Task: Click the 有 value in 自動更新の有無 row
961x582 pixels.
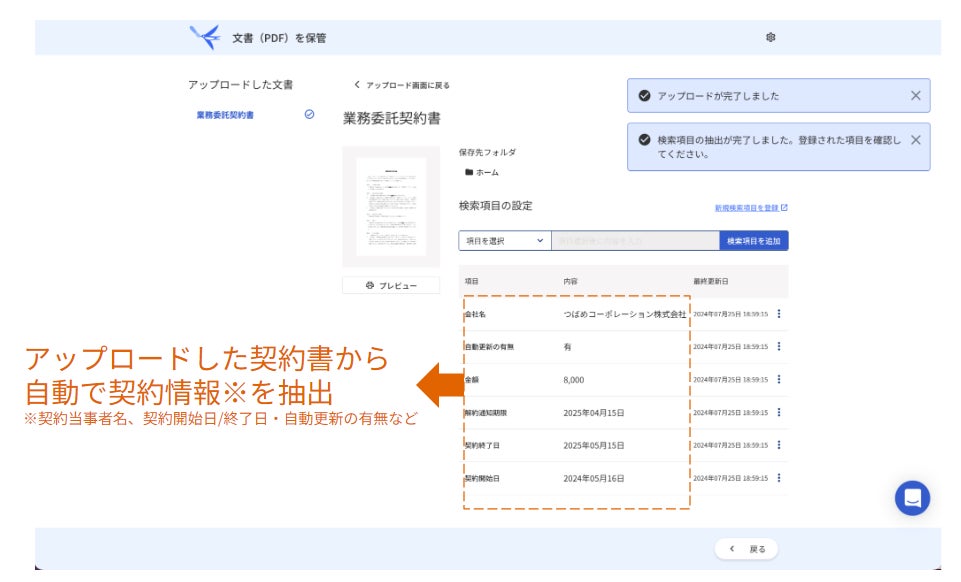Action: point(568,347)
